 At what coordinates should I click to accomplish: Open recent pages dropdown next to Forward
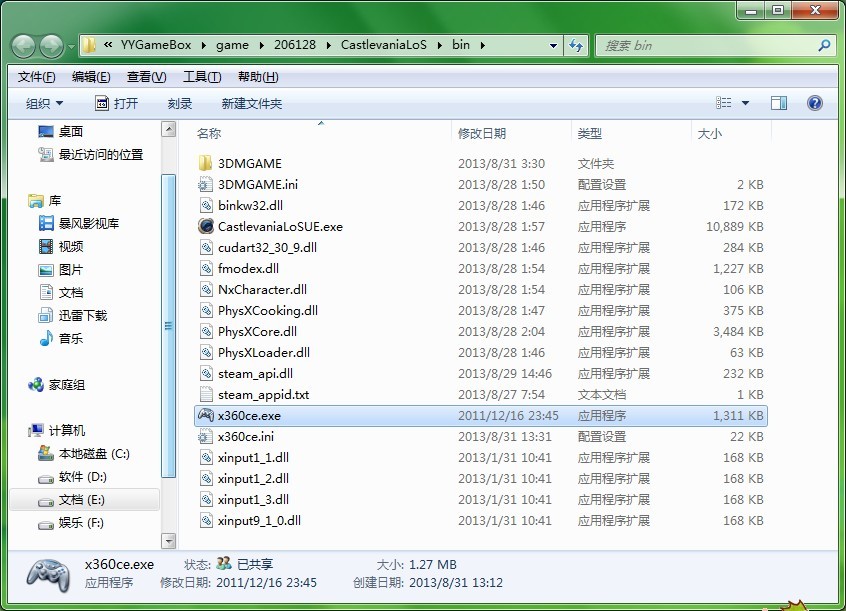point(71,47)
